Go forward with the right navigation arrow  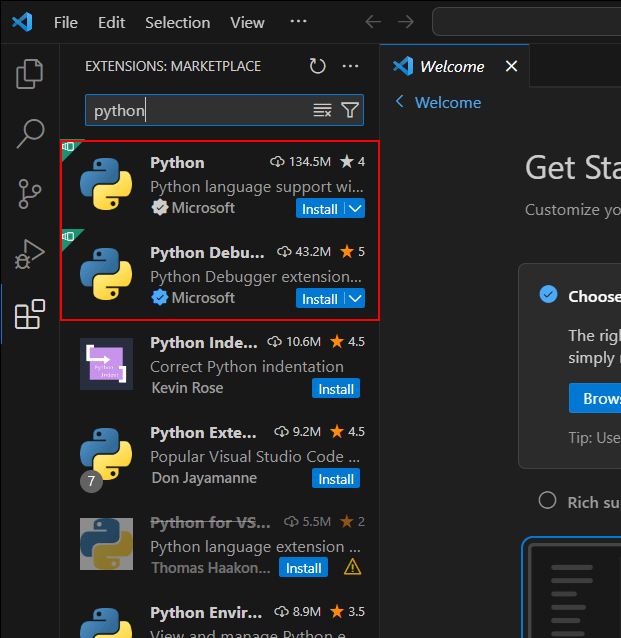coord(406,22)
